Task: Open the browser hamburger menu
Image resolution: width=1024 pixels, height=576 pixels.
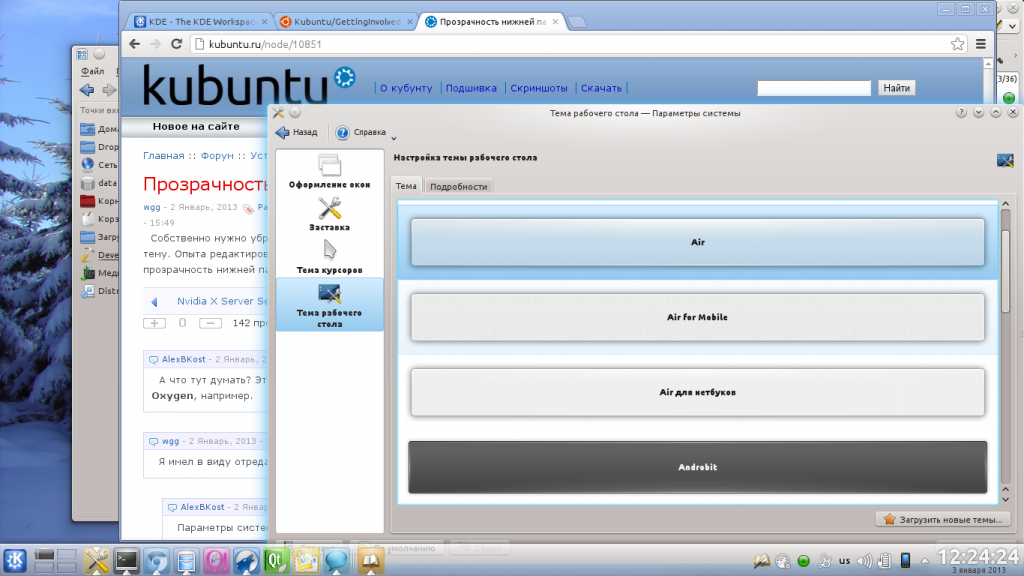Action: [x=981, y=44]
